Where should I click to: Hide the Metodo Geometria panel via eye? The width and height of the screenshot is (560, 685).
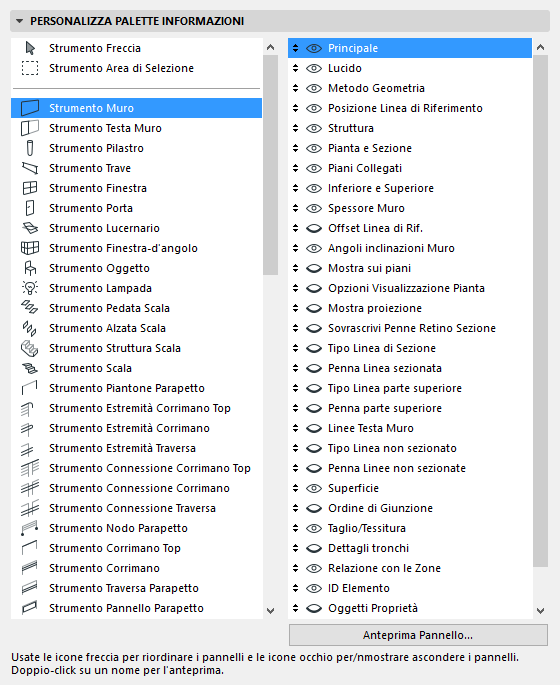coord(314,88)
